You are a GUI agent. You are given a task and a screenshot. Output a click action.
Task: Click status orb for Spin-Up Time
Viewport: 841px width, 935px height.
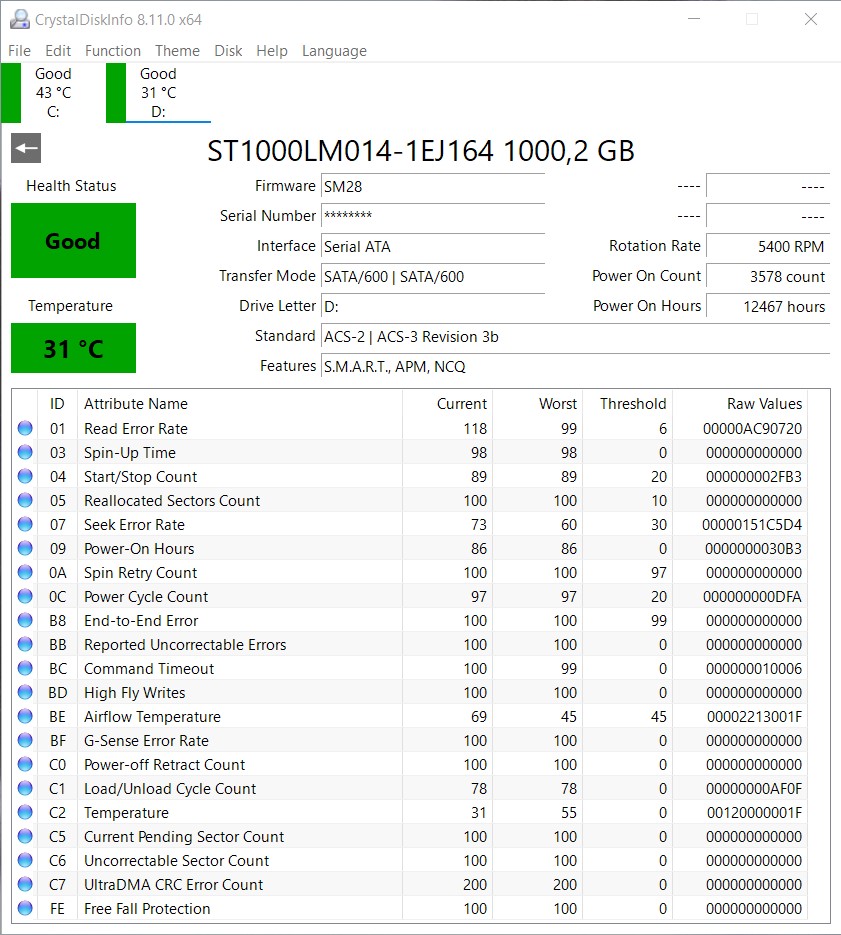[25, 452]
